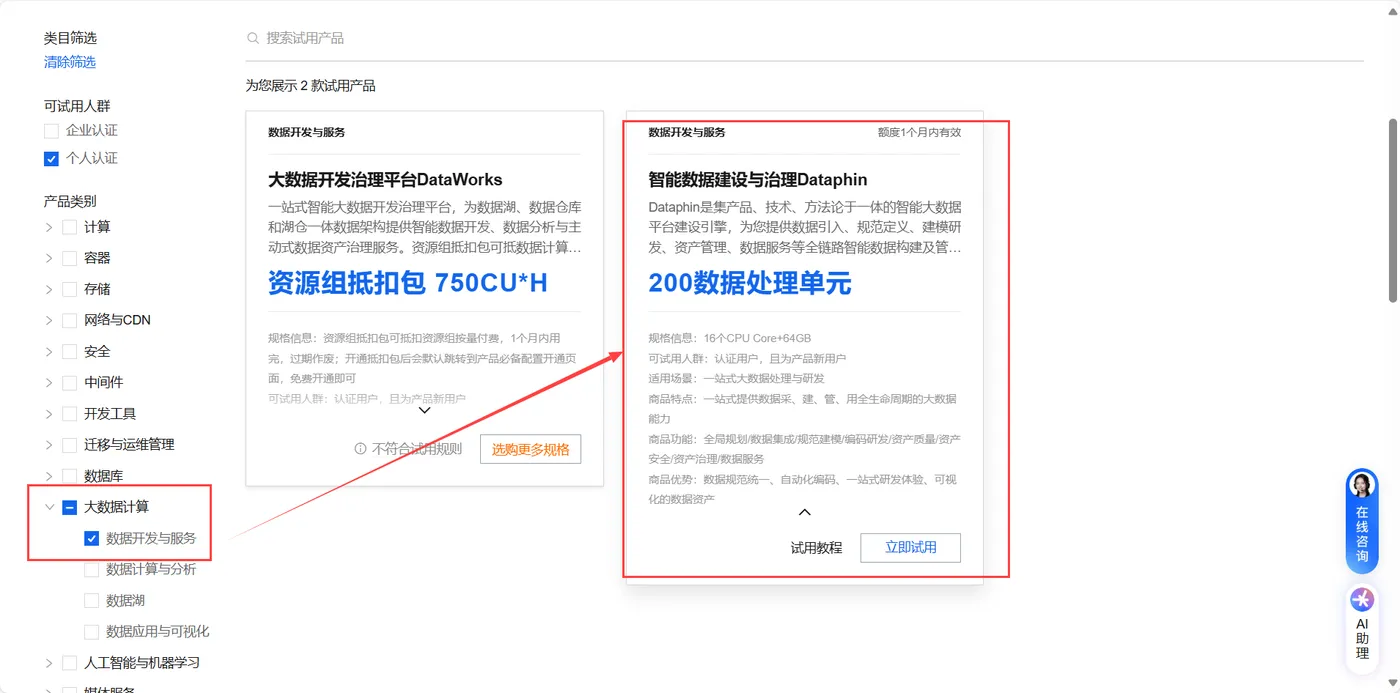Check the 网络与CDN category checkbox

[69, 320]
